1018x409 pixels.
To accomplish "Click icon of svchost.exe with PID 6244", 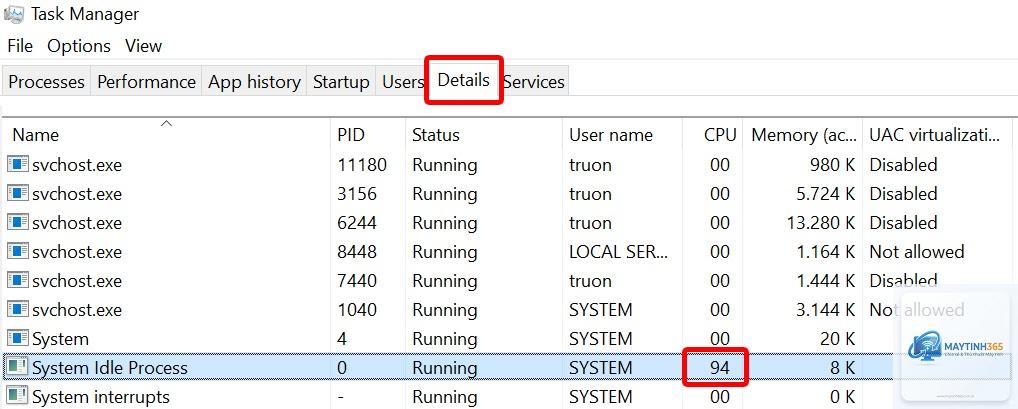I will tap(18, 222).
